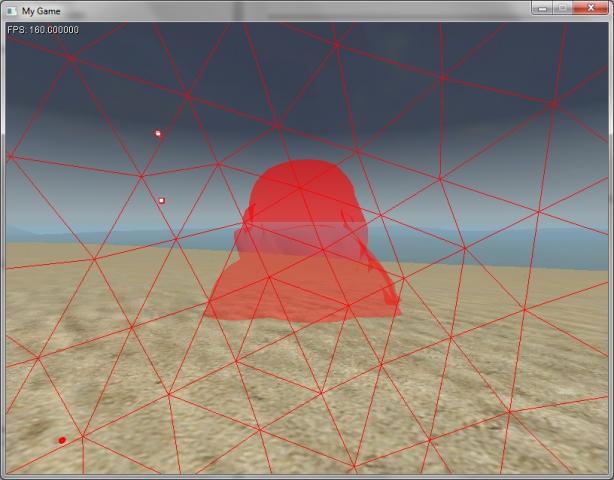Image resolution: width=614 pixels, height=480 pixels.
Task: Minimize the My Game window
Action: (x=542, y=8)
